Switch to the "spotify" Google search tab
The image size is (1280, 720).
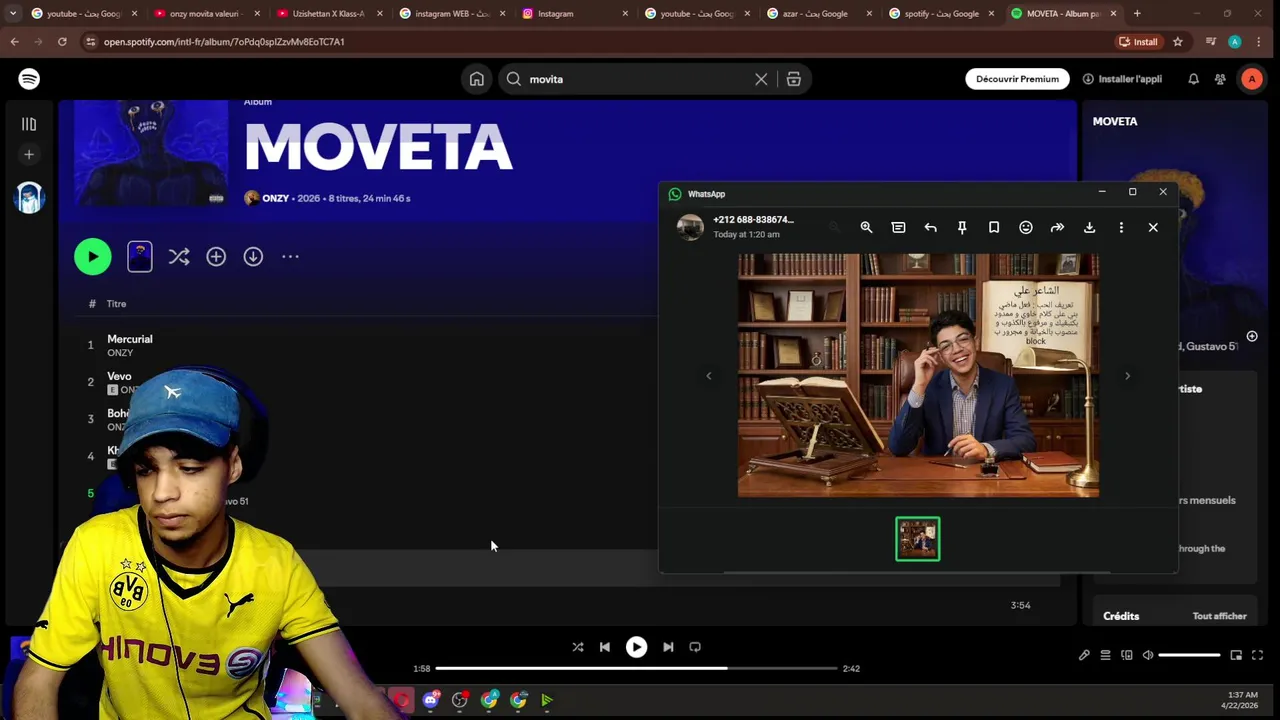[941, 14]
